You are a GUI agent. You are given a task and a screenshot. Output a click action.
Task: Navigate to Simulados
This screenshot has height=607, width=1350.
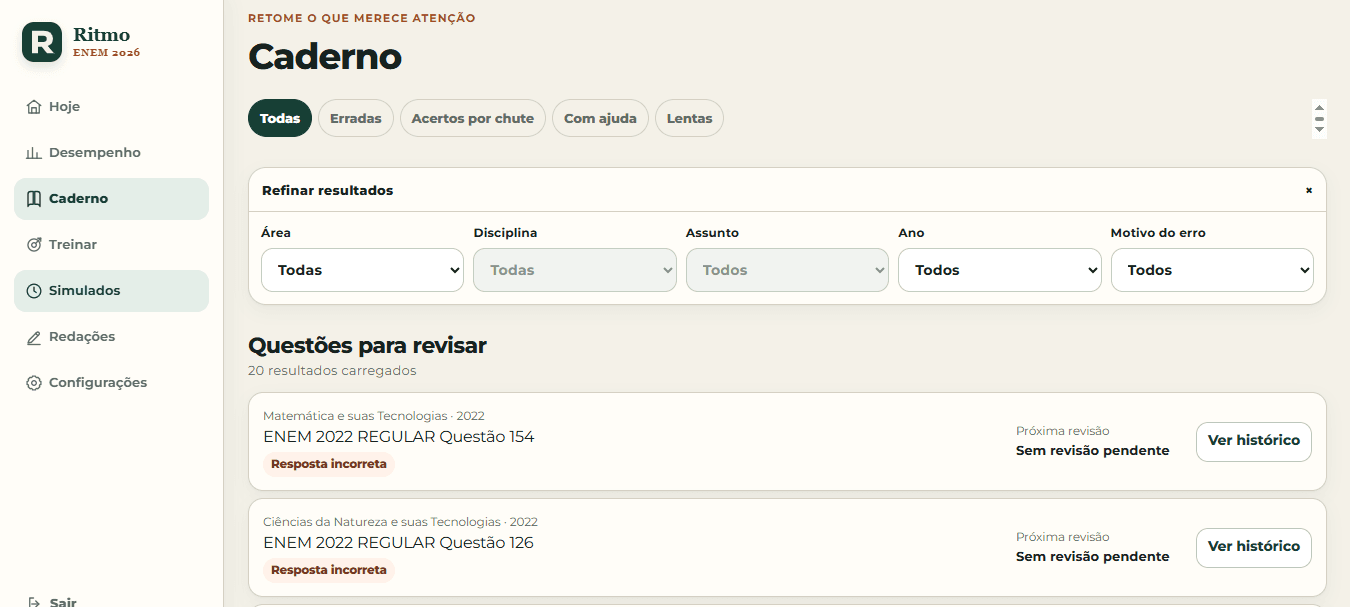point(111,291)
